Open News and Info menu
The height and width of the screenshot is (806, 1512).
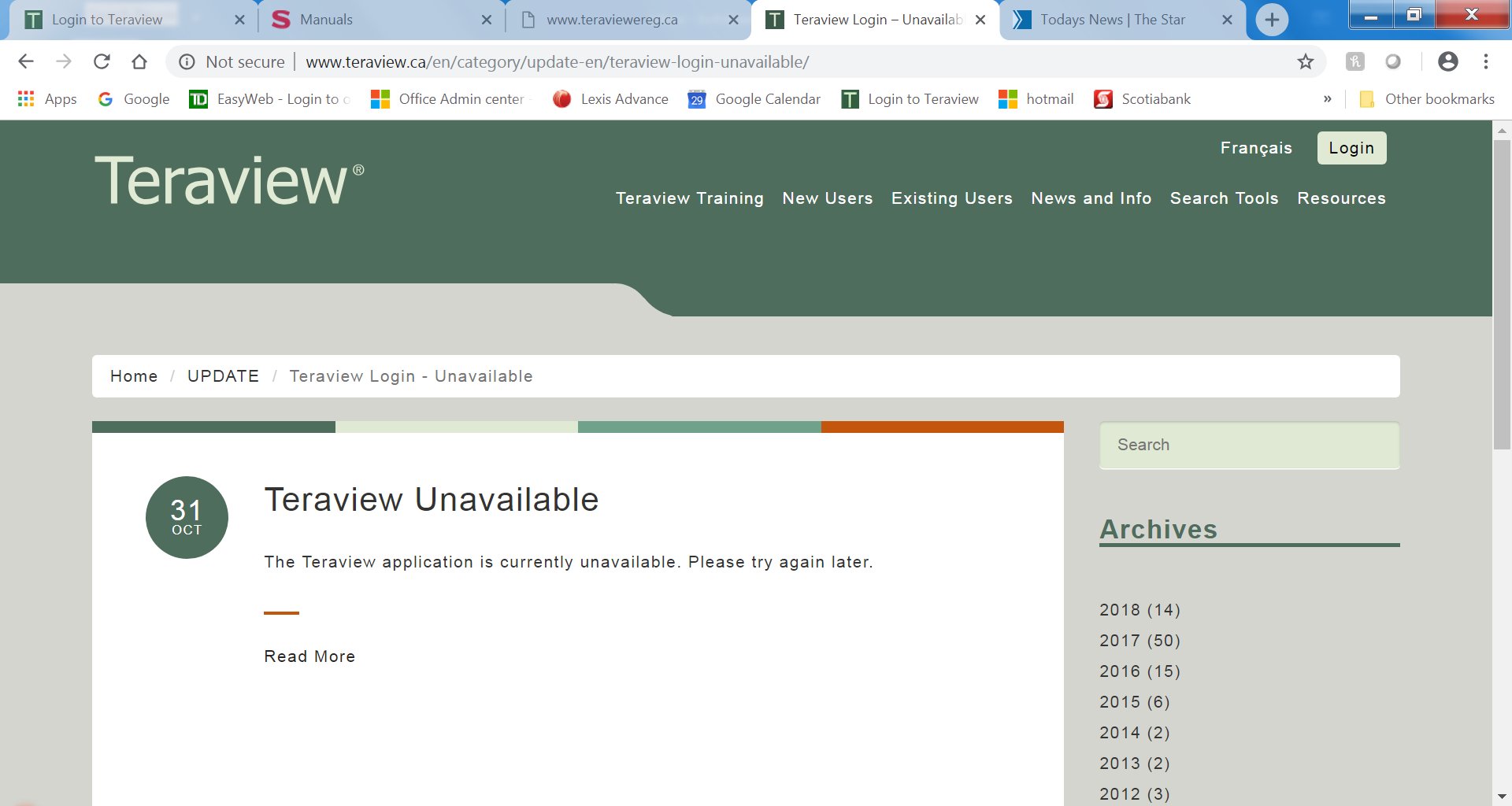pos(1091,198)
